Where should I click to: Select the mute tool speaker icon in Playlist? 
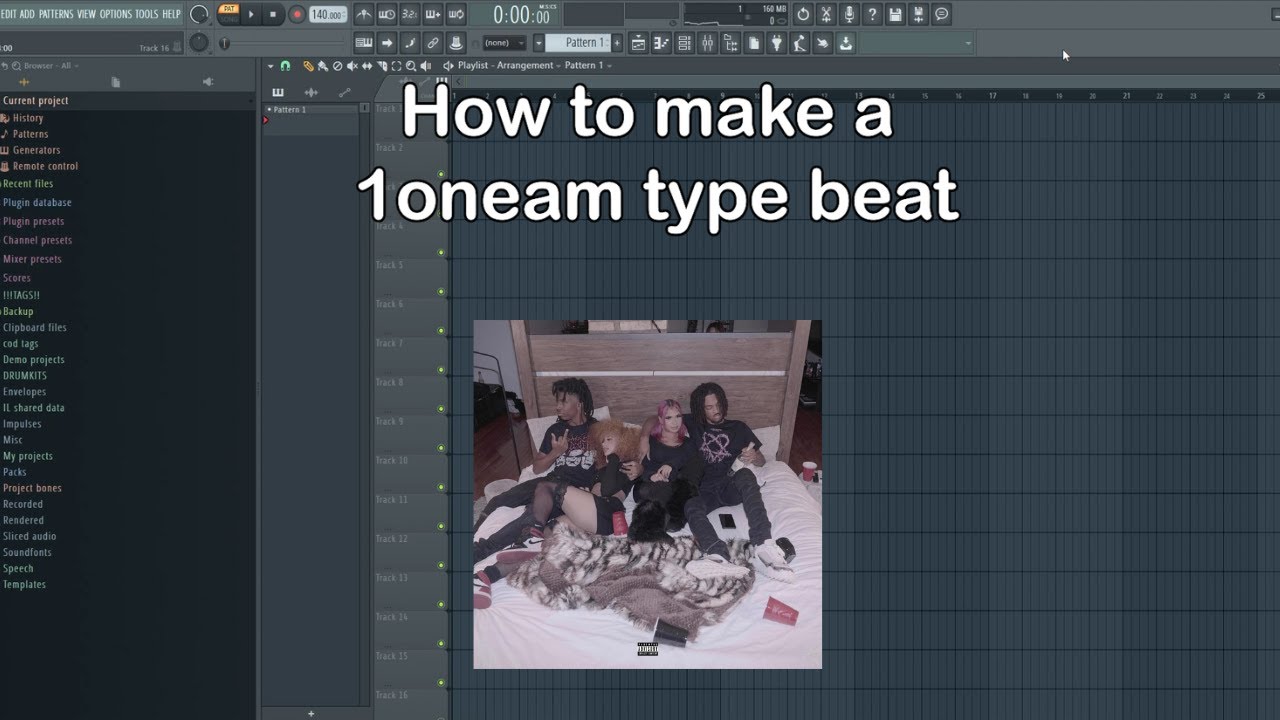point(352,66)
